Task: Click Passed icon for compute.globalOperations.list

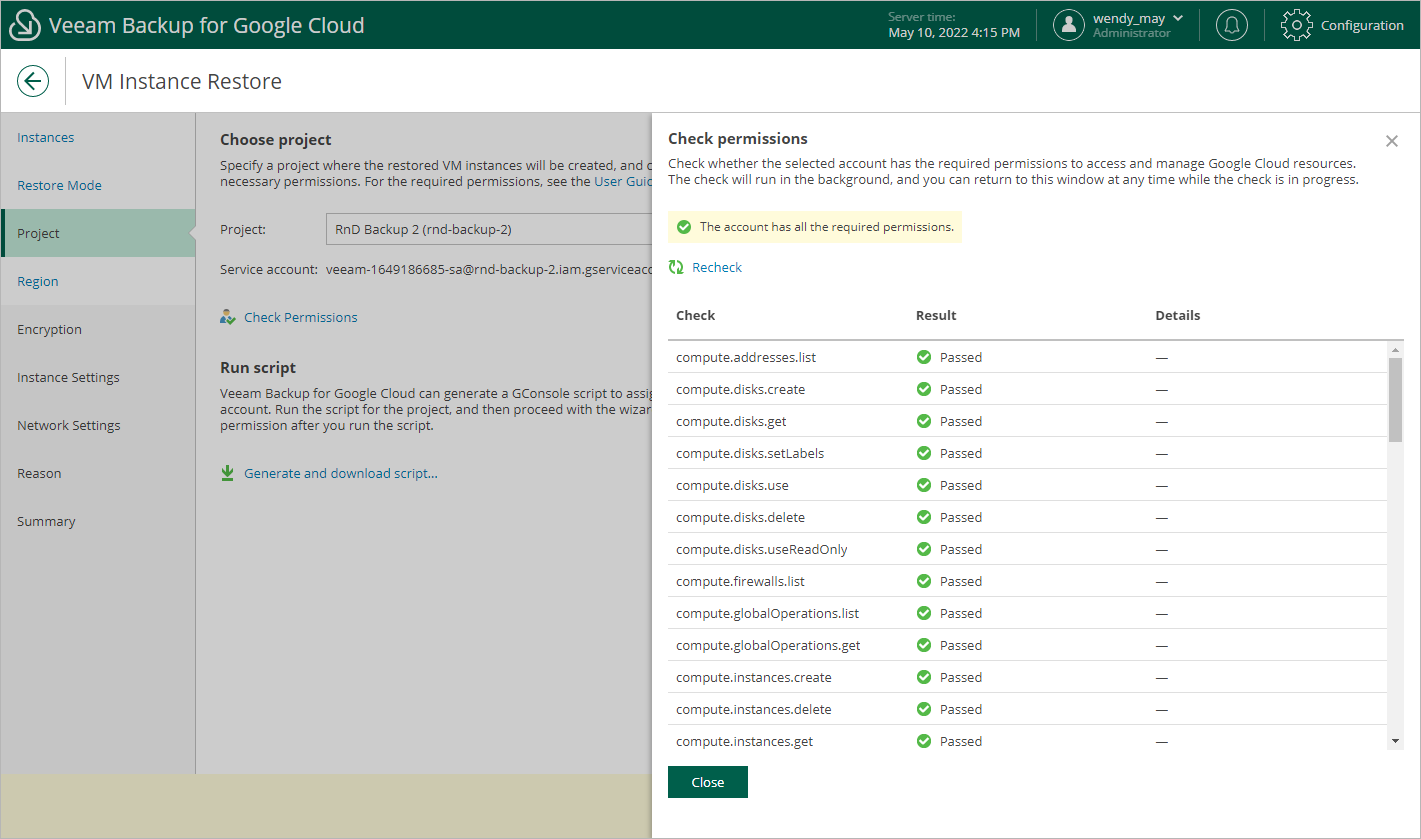Action: coord(924,613)
